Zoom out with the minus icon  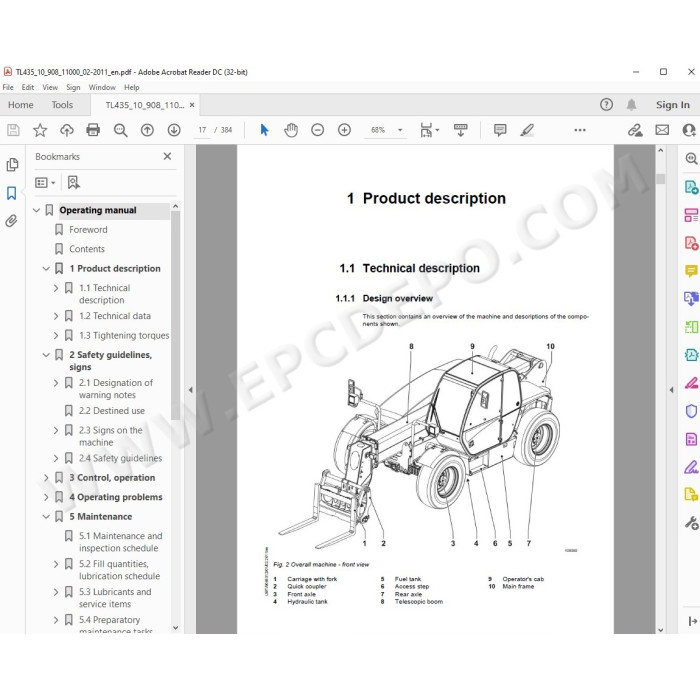[x=317, y=130]
